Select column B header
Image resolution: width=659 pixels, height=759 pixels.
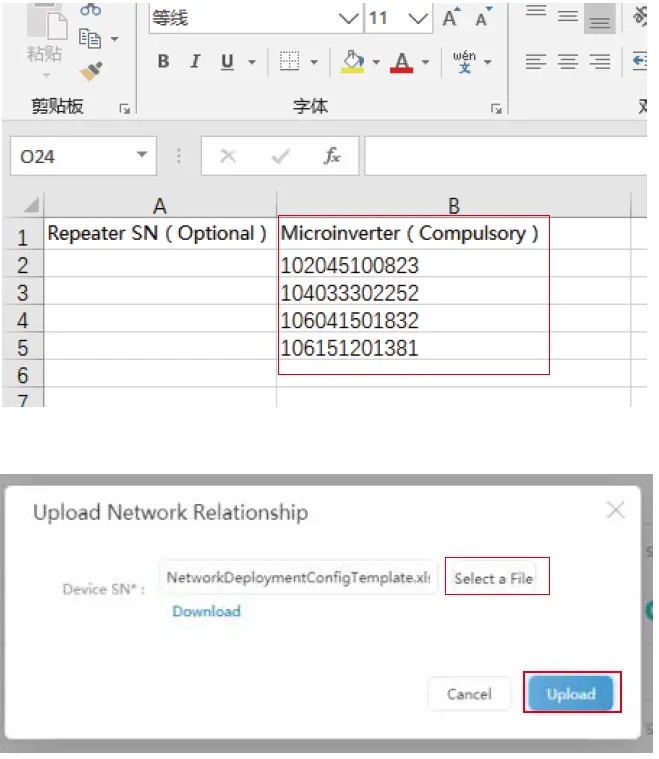[454, 206]
